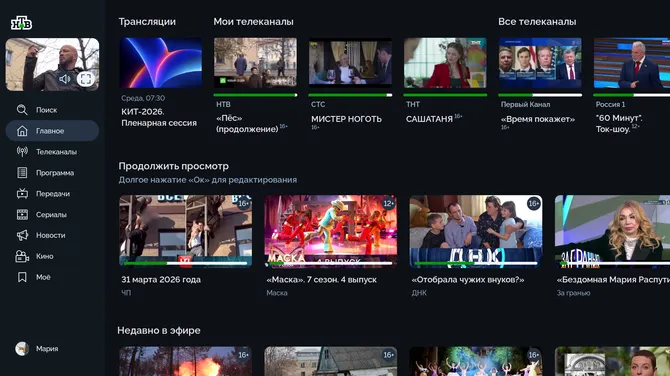Click Первый Канал progress bar
The width and height of the screenshot is (670, 376).
540,95
